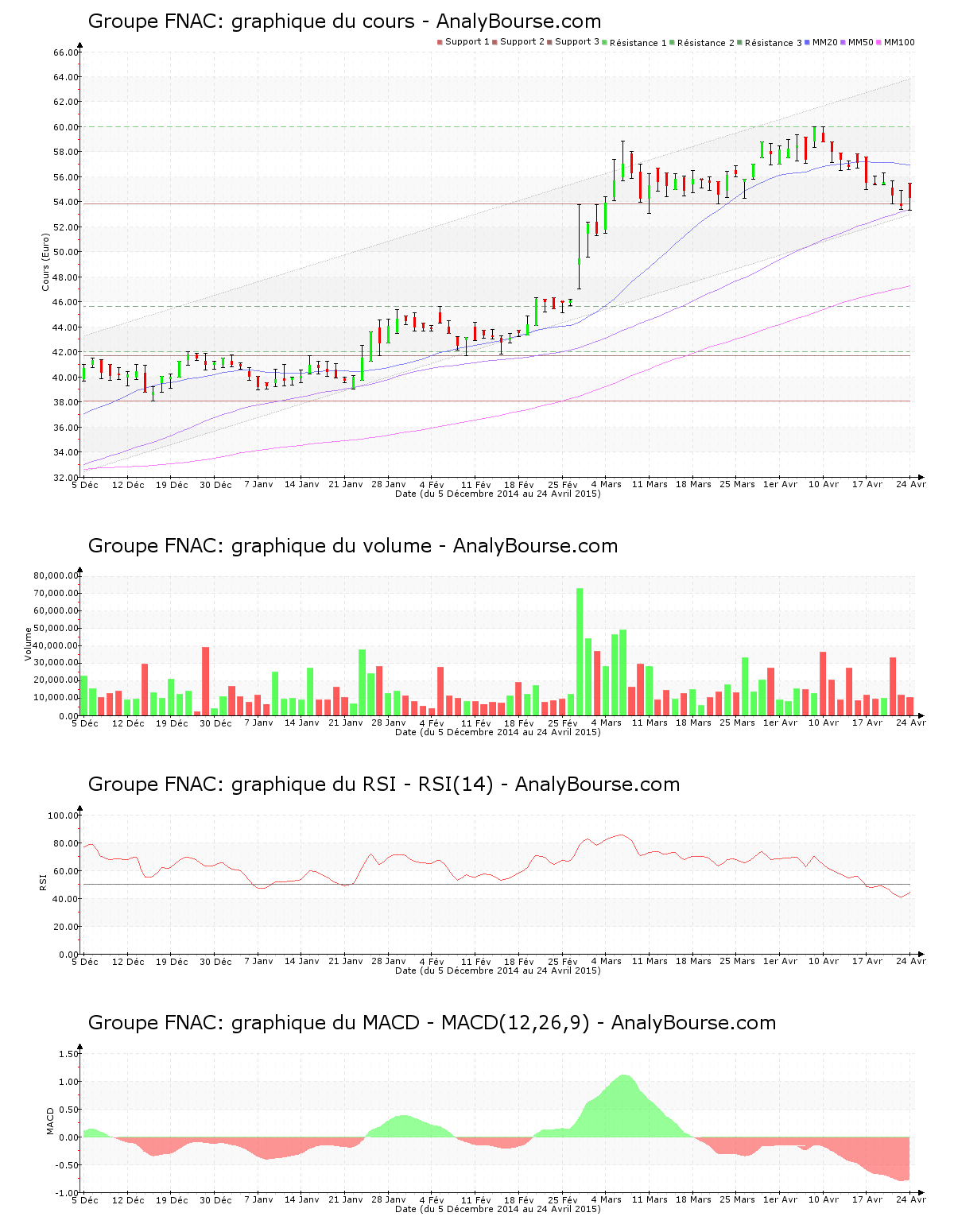
Task: Click '10 Avr' date label on volume chart
Action: 824,723
